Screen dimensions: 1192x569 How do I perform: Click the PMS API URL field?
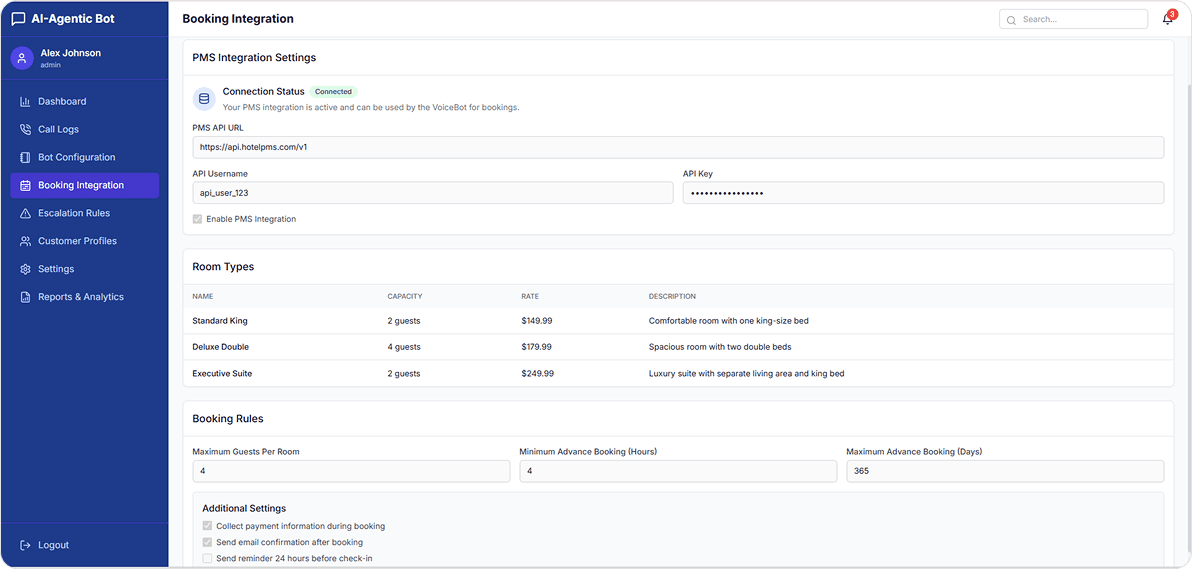677,147
